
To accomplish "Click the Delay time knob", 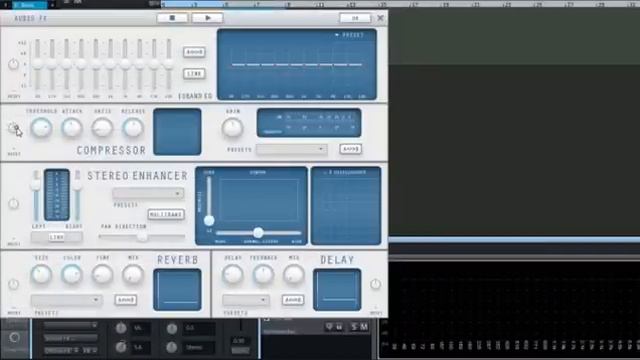I will click(233, 274).
